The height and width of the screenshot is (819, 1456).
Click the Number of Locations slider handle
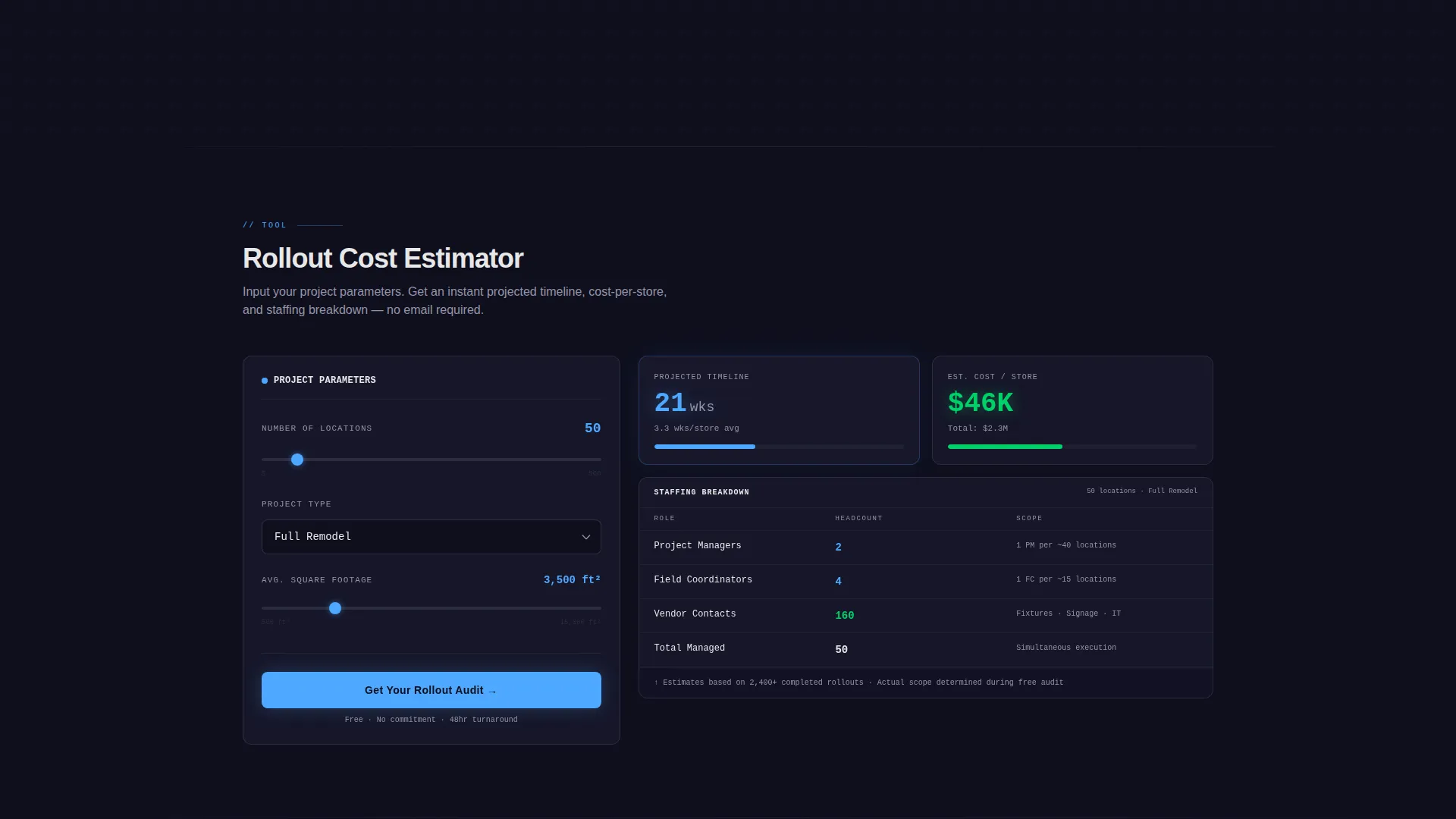[x=297, y=460]
